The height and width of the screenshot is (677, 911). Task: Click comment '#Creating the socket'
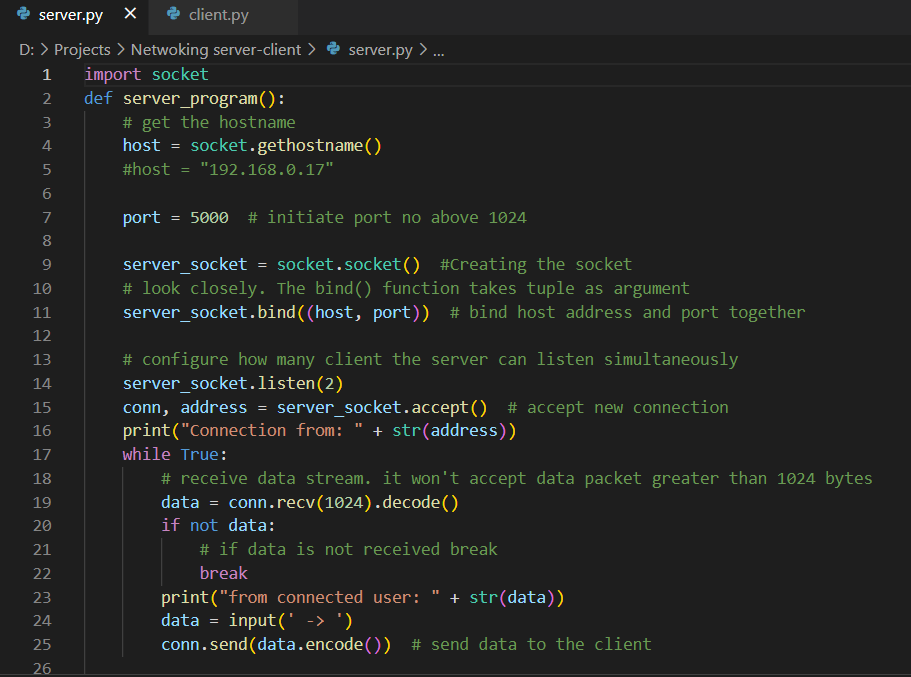coord(536,265)
